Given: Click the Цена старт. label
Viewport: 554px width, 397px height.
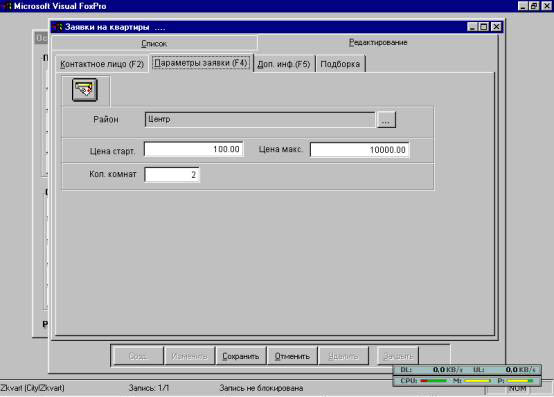Looking at the screenshot, I should point(112,151).
